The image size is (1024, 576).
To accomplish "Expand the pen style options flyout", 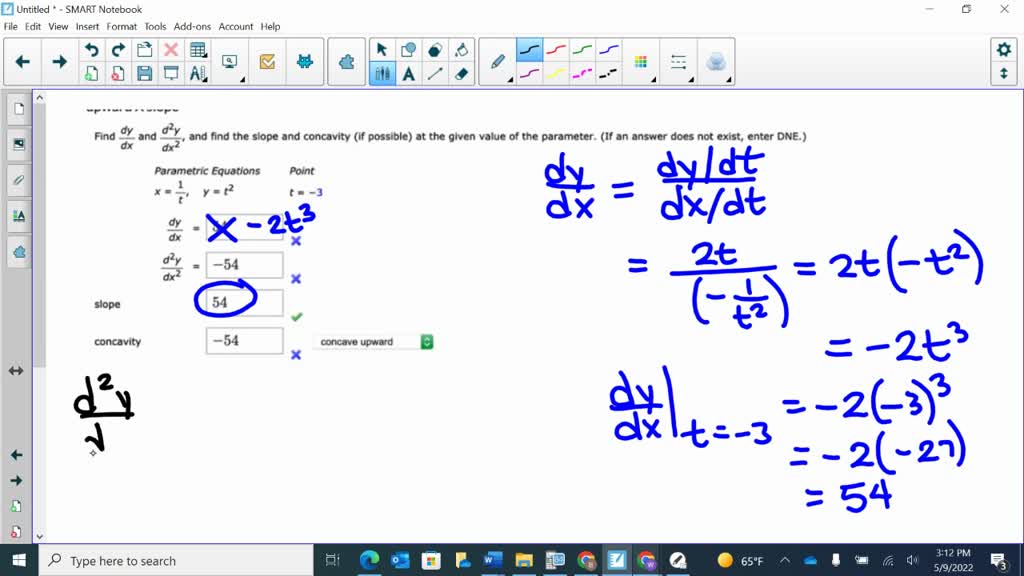I will tap(510, 80).
